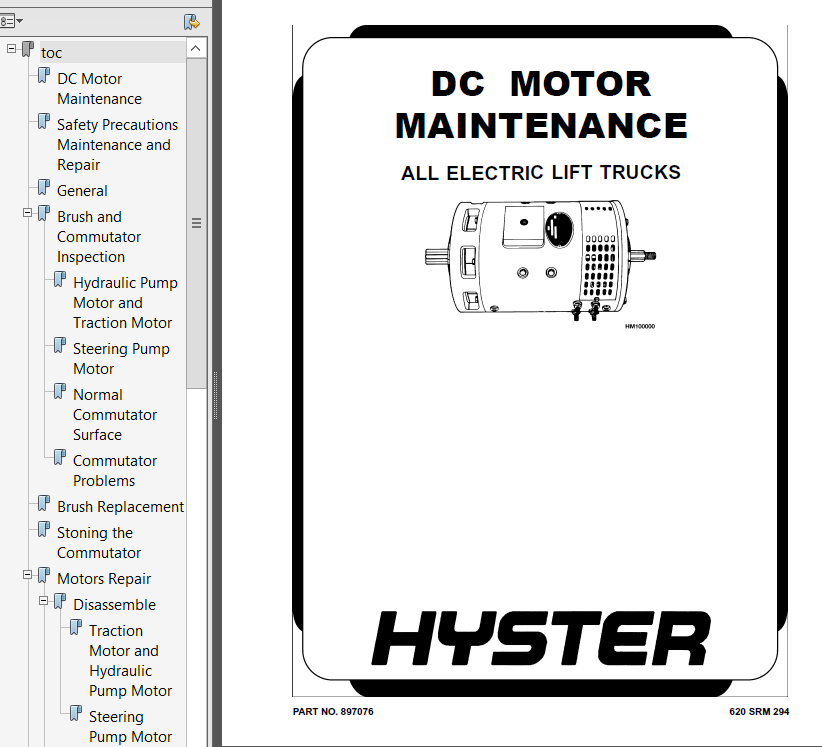Screen dimensions: 822x747
Task: Click bookmark icon beside toc
Action: [28, 49]
